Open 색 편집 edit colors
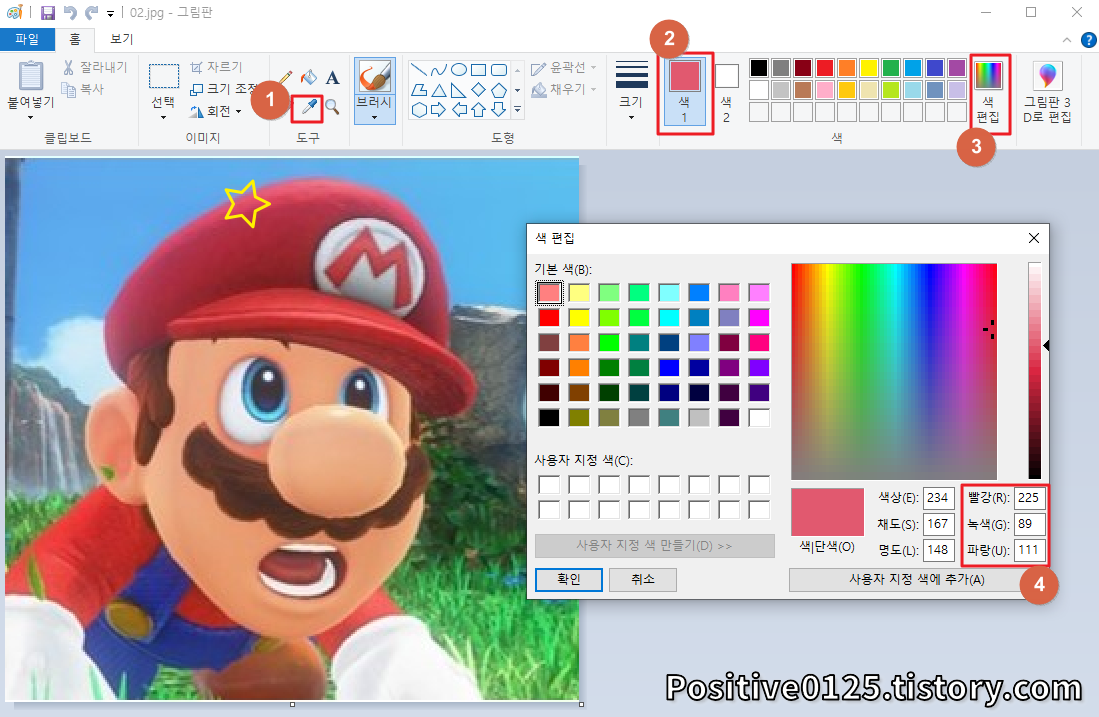This screenshot has width=1099, height=717. pos(989,93)
